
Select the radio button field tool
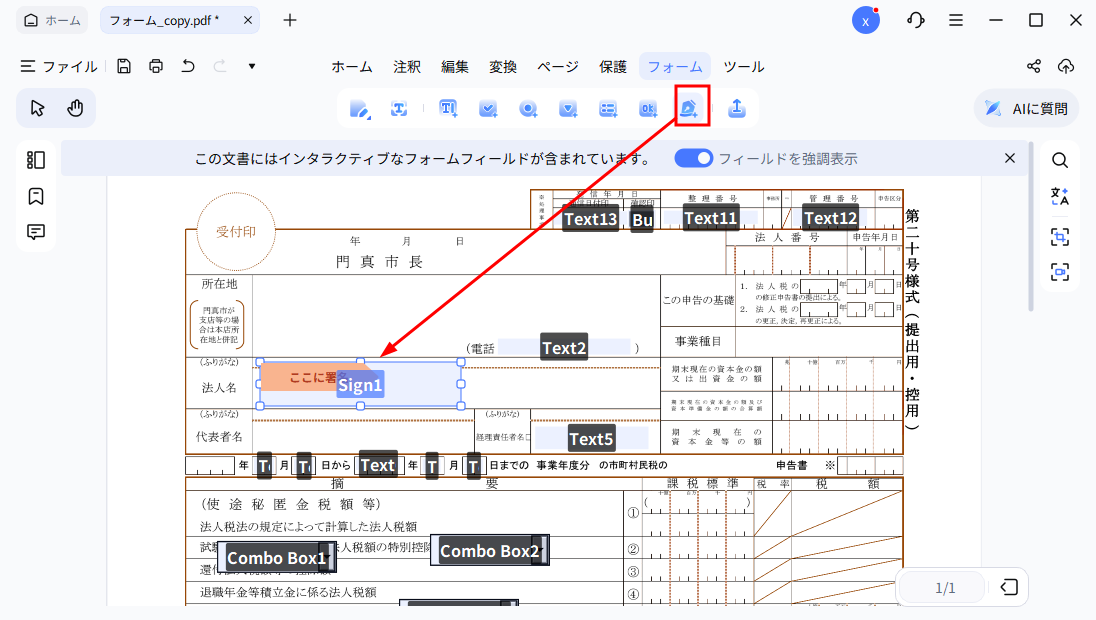pos(528,108)
